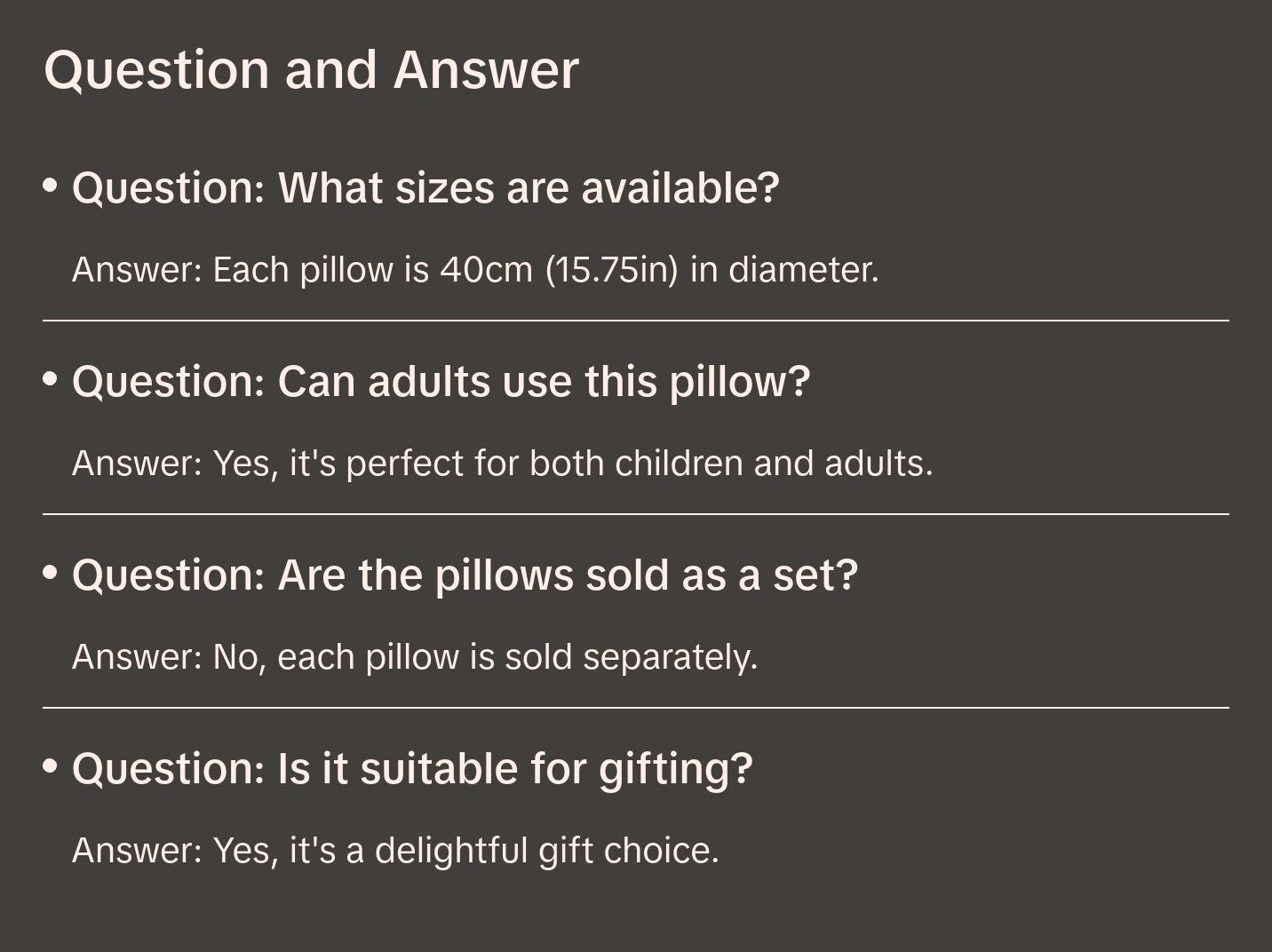
Task: Click the divider above the gifting question
Action: [635, 708]
